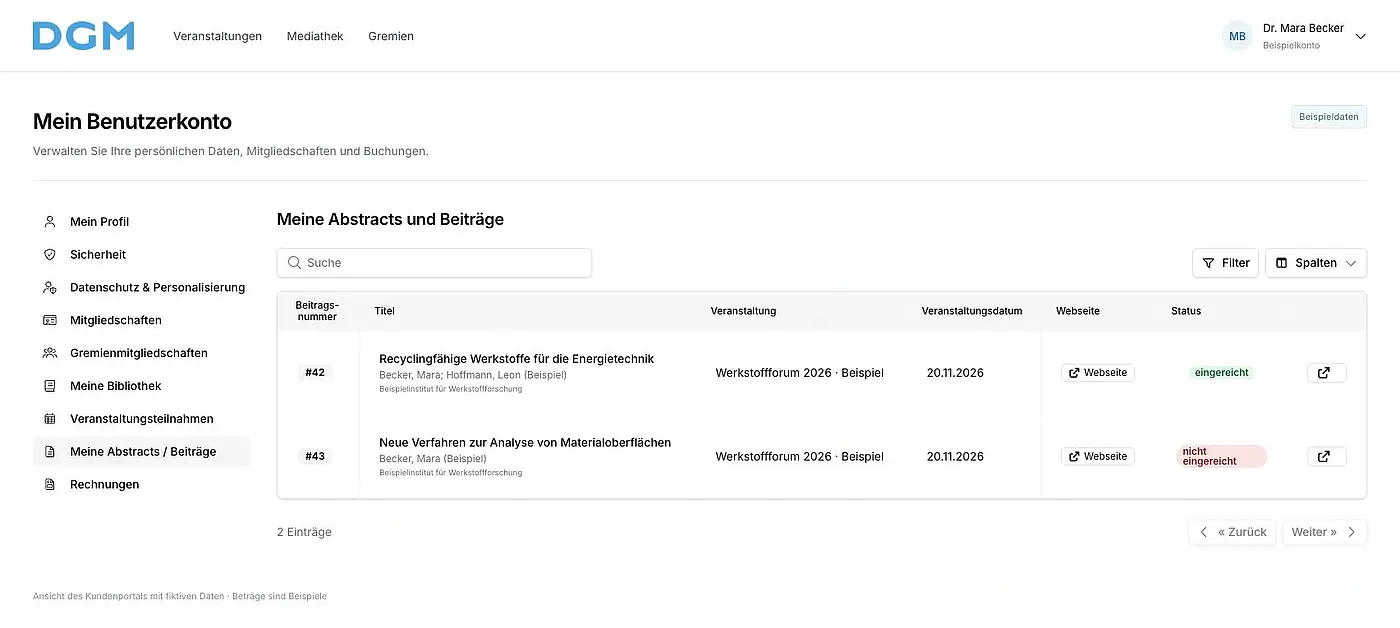Click the #42 number badge

click(315, 373)
